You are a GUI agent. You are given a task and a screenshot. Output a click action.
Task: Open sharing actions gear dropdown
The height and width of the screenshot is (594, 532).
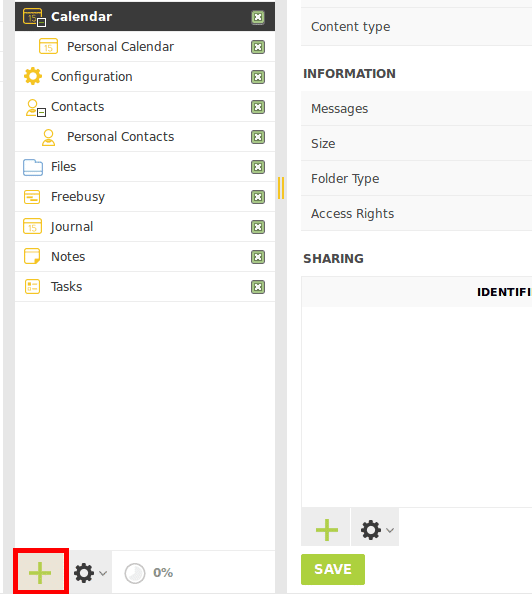(x=375, y=529)
